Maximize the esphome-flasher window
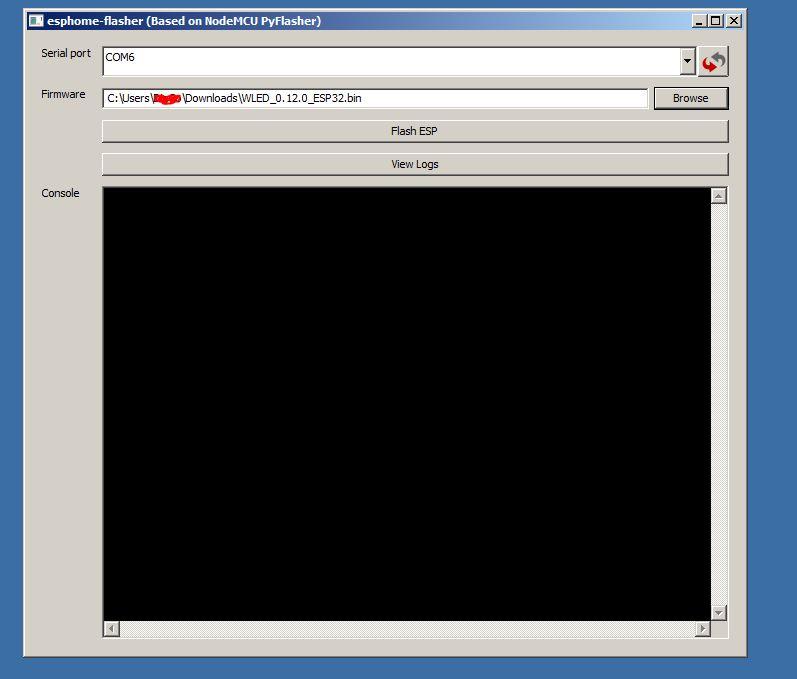The image size is (797, 679). click(716, 21)
